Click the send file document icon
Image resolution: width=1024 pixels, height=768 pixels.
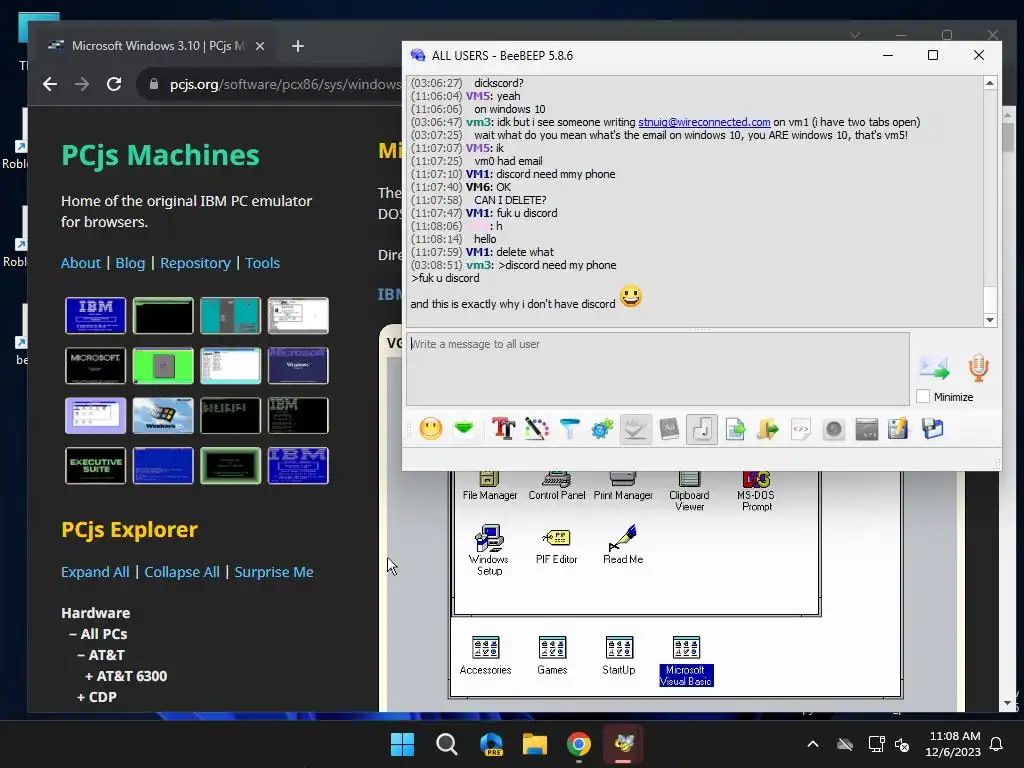pyautogui.click(x=735, y=429)
